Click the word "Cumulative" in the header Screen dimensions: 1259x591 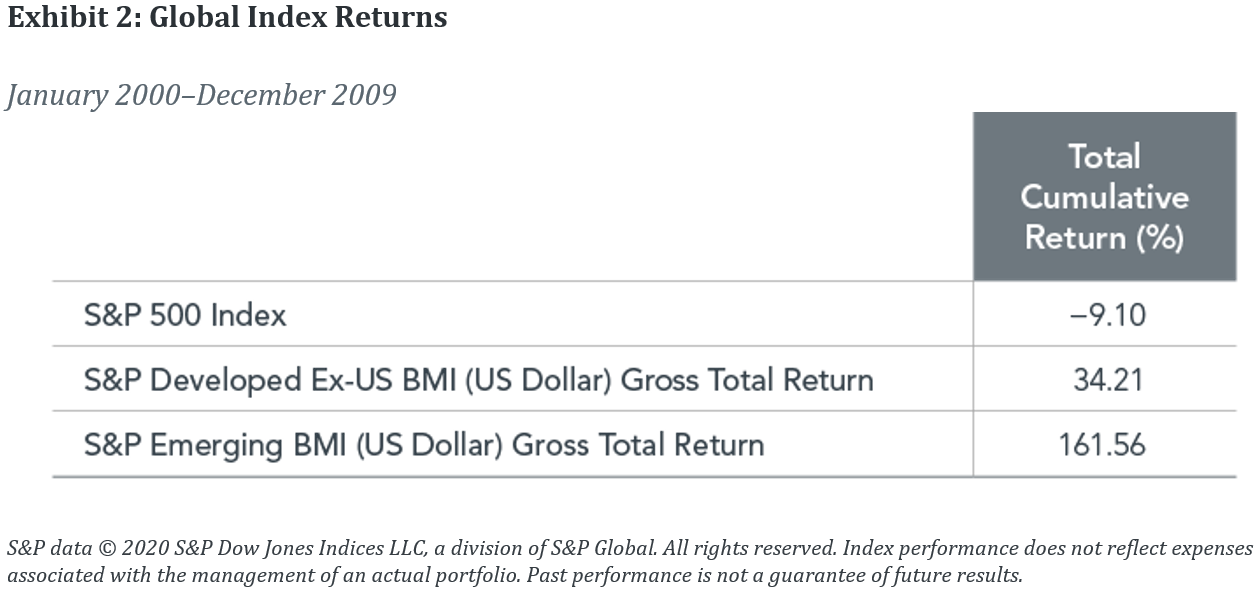click(1104, 196)
